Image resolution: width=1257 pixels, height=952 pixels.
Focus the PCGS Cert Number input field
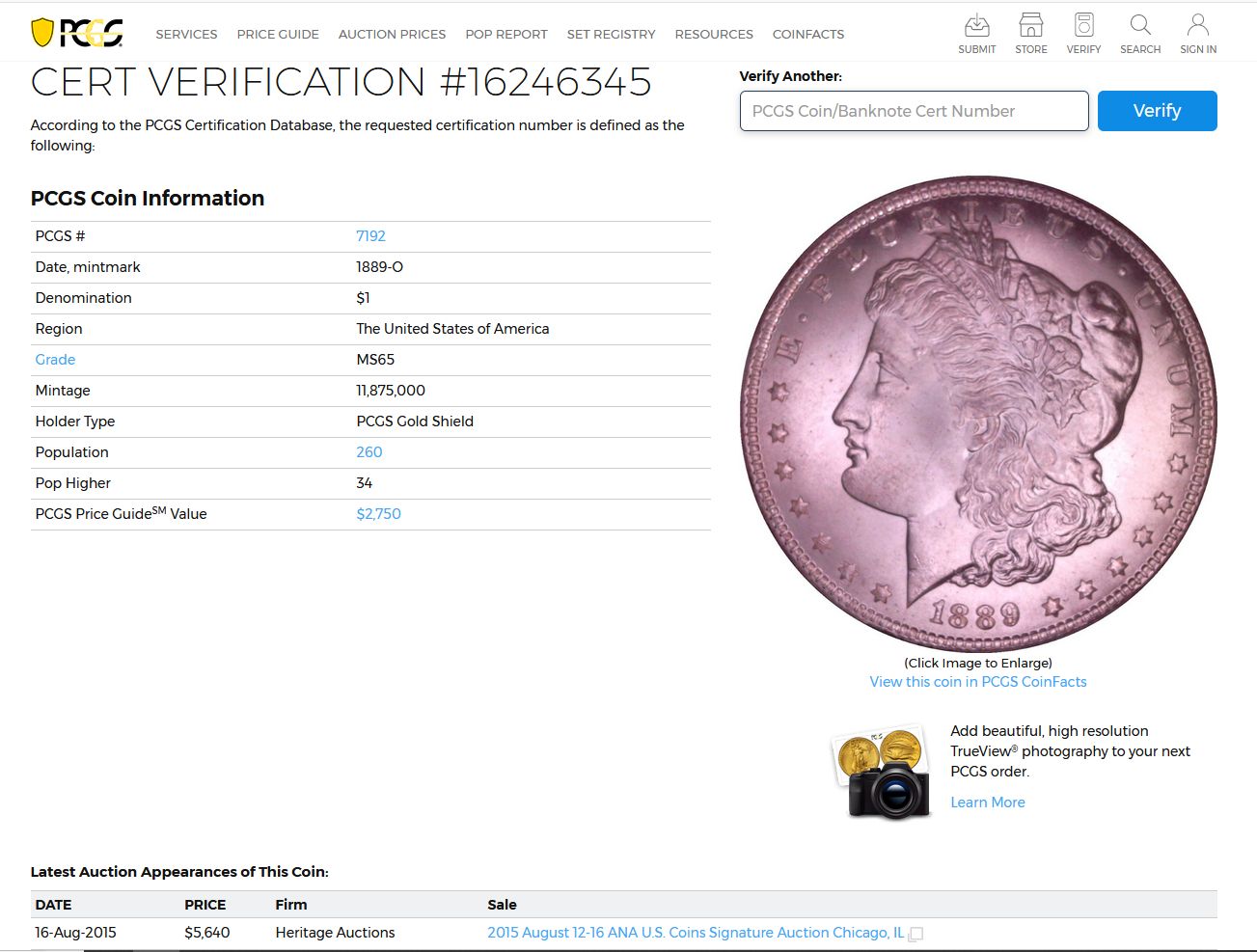[x=914, y=111]
